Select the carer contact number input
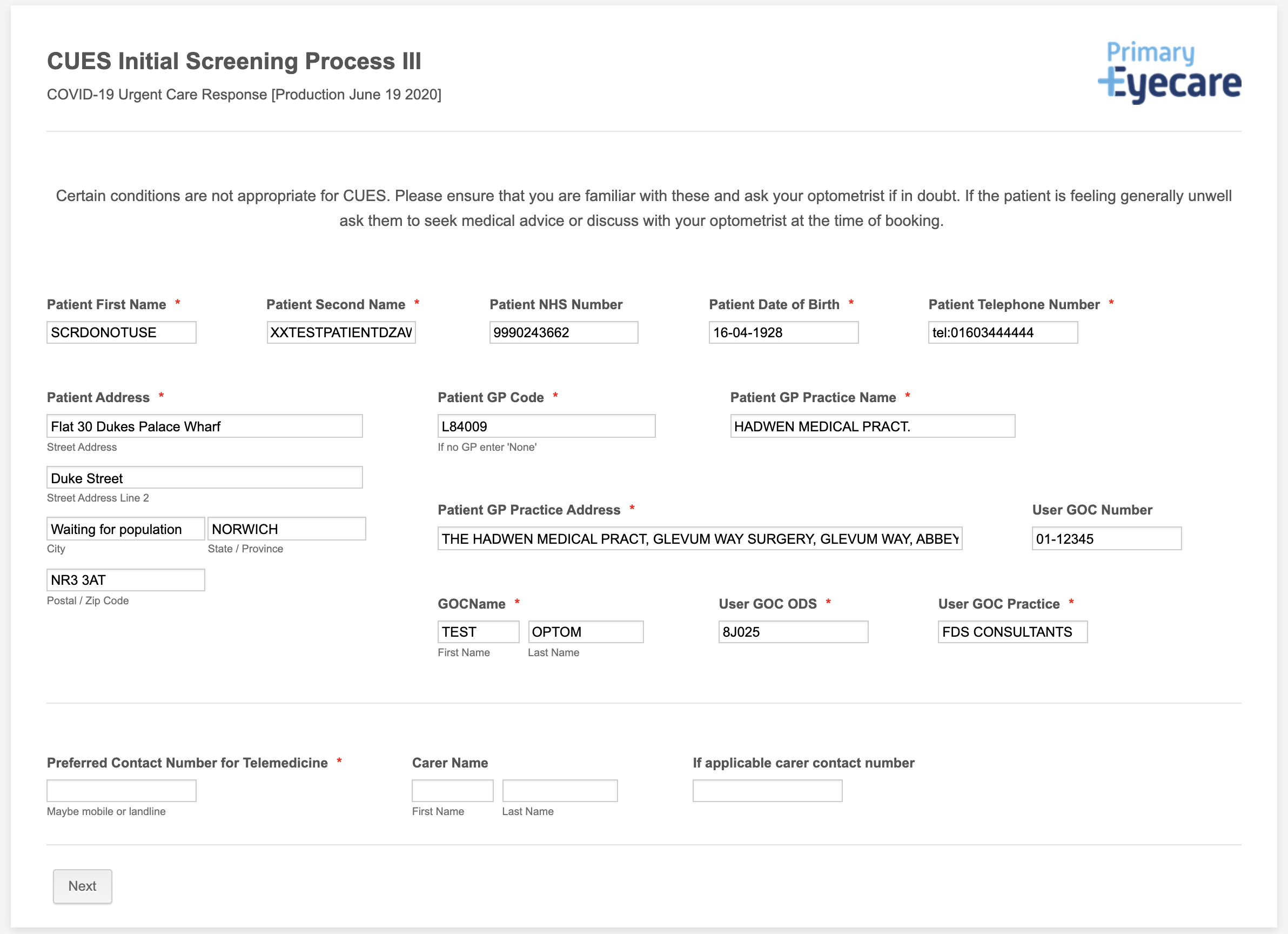 pos(767,791)
